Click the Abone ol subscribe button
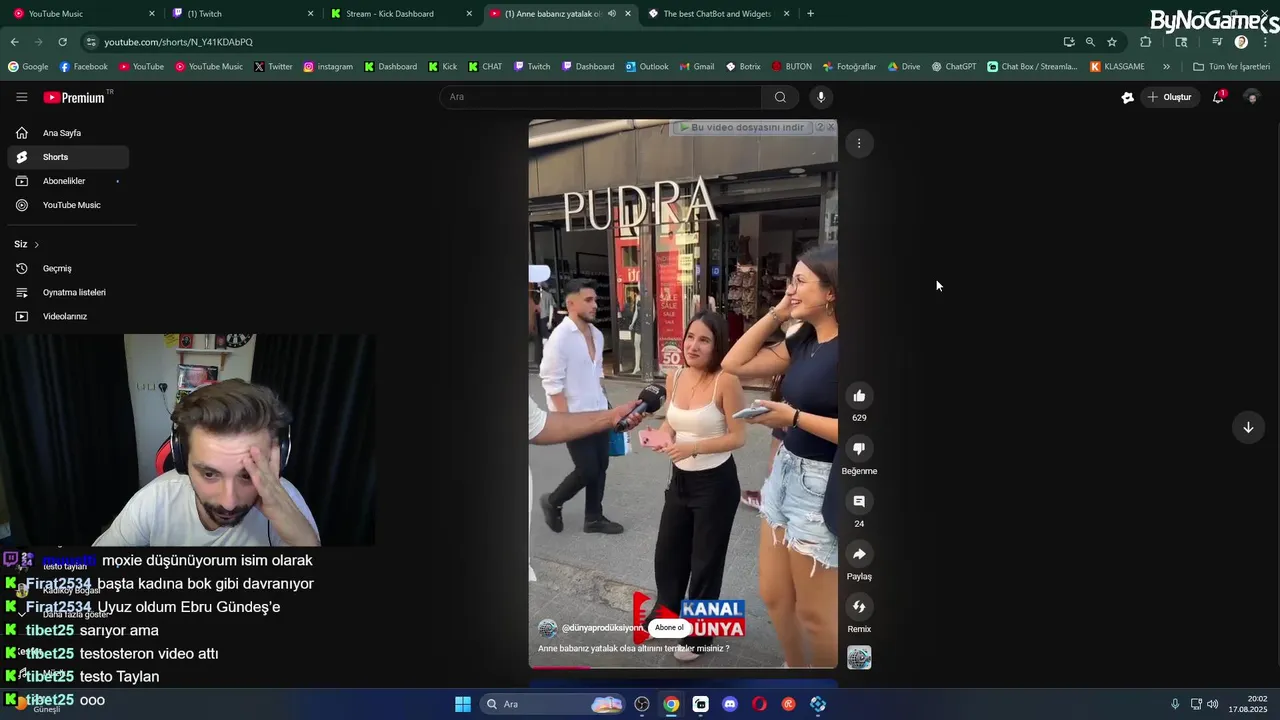 [669, 628]
